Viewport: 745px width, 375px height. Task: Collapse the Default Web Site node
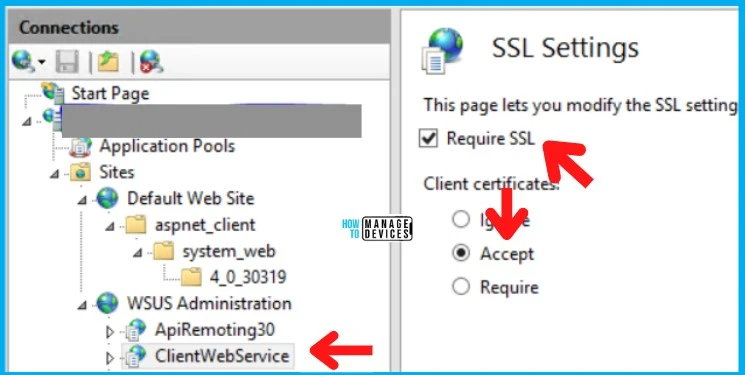click(83, 200)
